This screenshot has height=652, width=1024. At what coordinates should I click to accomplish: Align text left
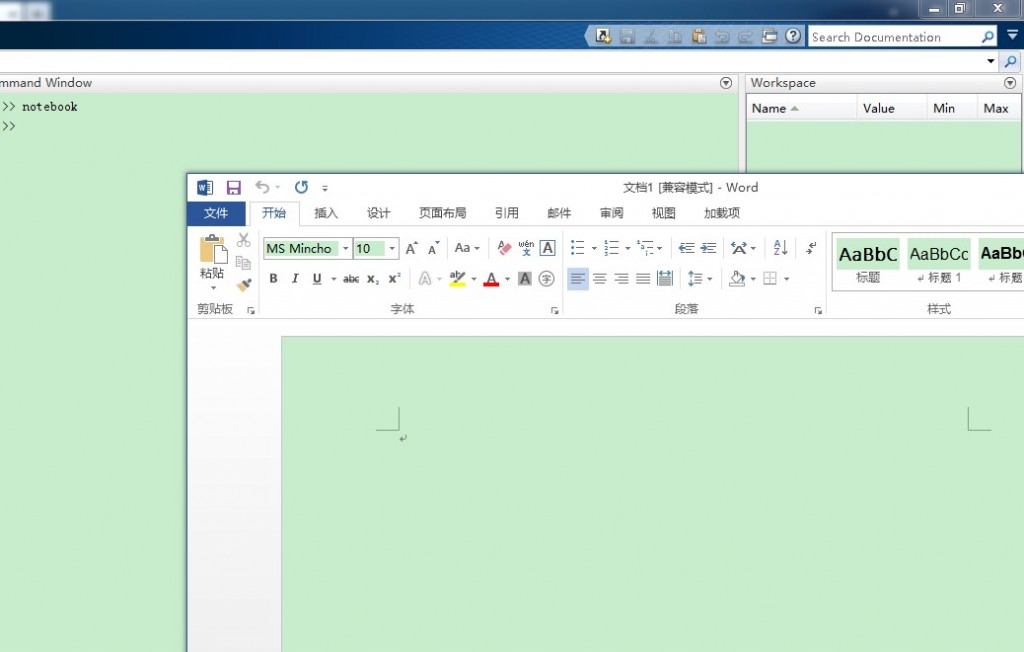(577, 279)
